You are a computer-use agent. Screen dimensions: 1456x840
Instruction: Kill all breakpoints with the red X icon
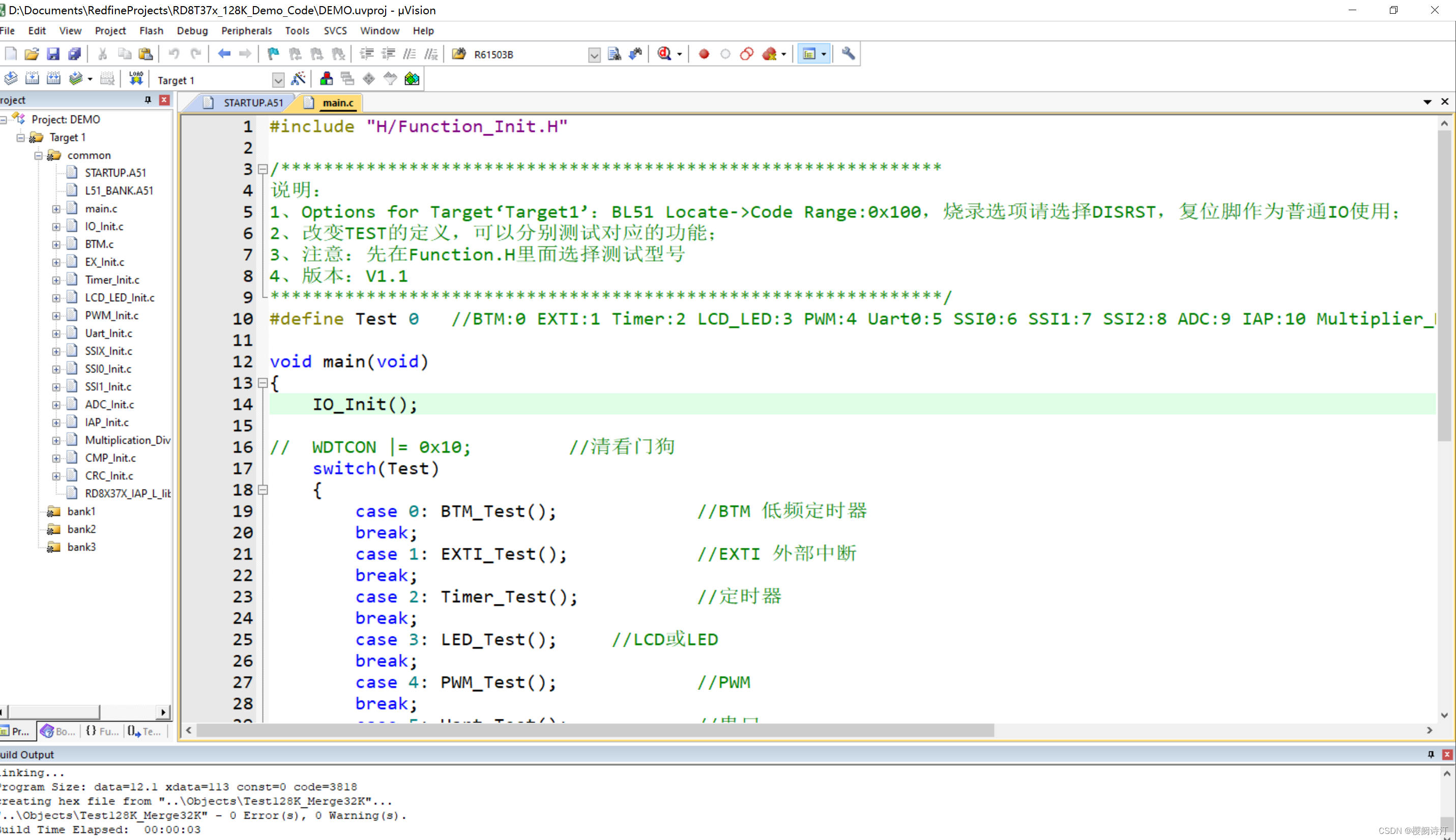click(769, 54)
